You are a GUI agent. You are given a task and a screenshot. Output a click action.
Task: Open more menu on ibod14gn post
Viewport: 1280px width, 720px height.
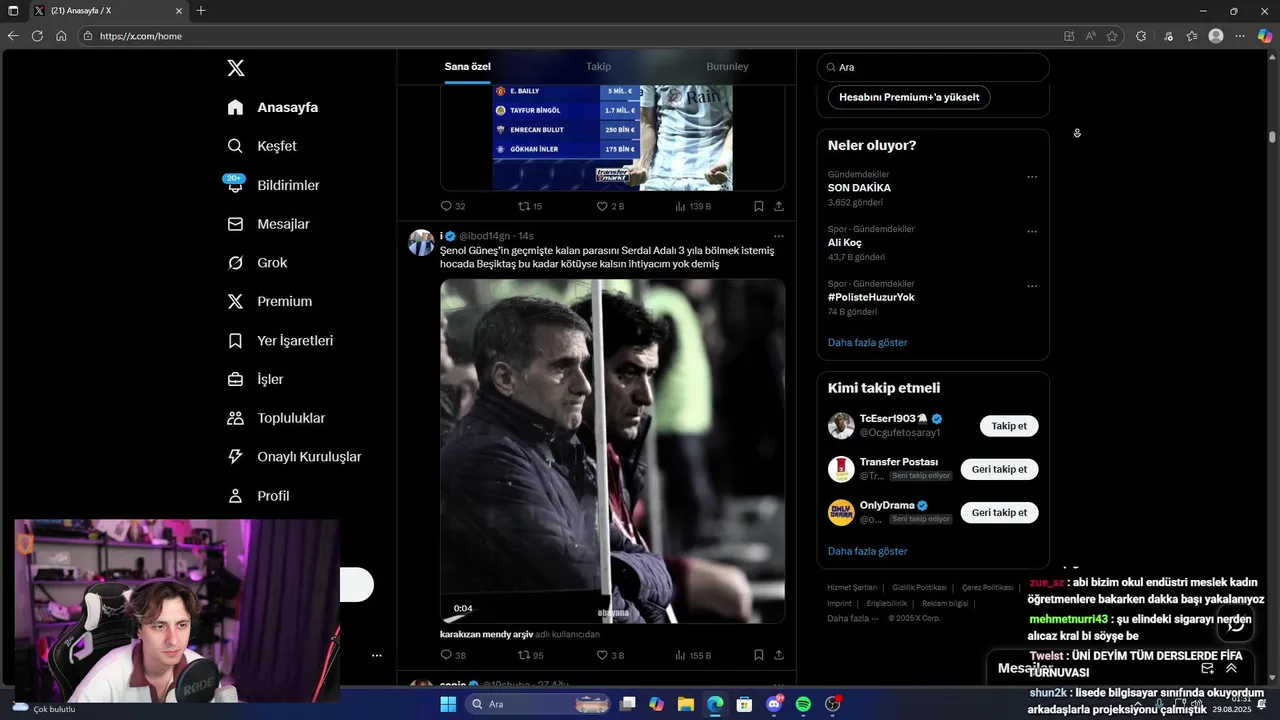(x=778, y=237)
